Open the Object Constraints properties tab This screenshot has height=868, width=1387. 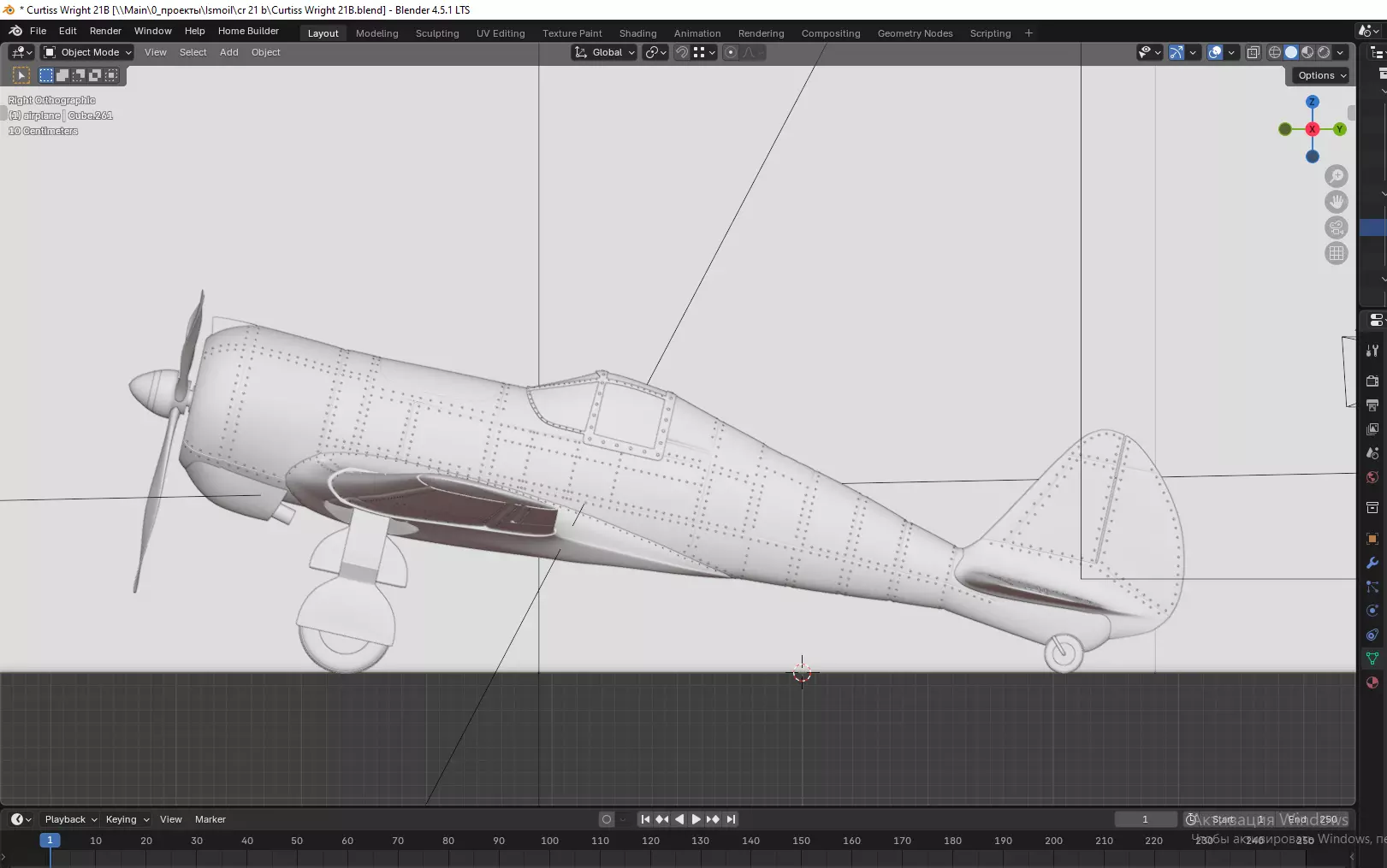(1372, 635)
